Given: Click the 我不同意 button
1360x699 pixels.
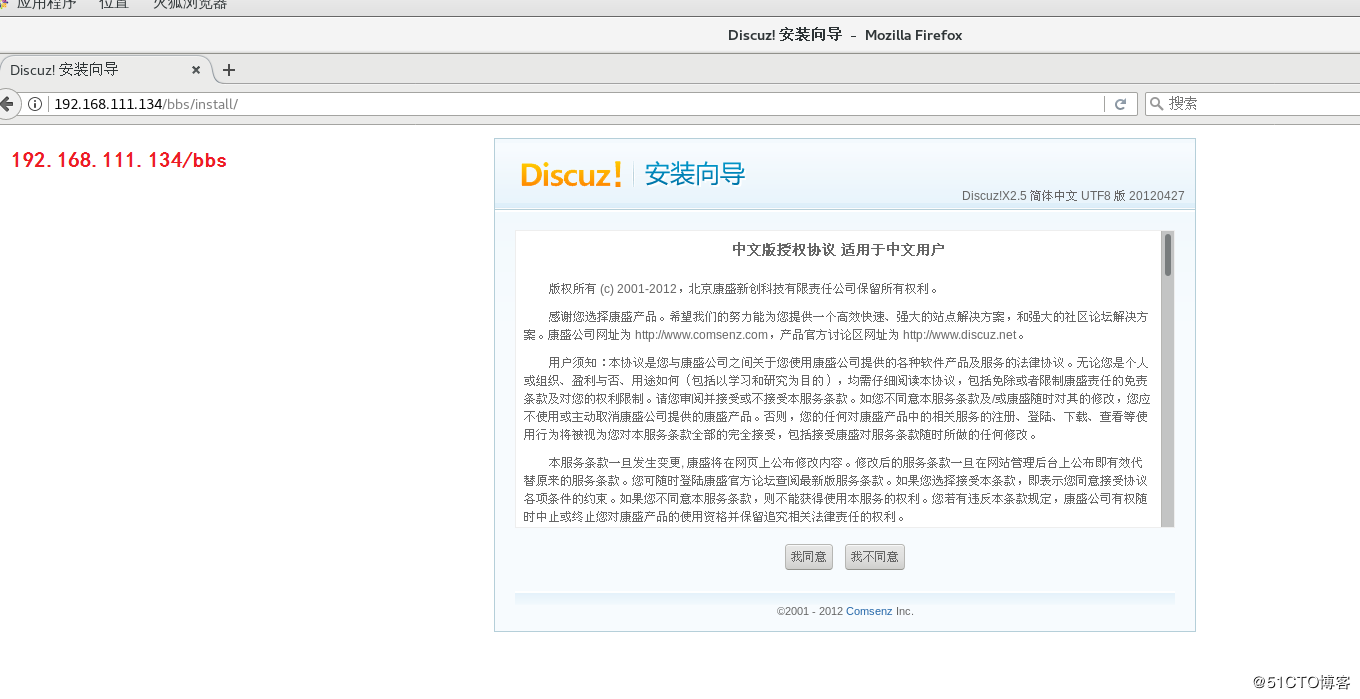Looking at the screenshot, I should tap(875, 557).
